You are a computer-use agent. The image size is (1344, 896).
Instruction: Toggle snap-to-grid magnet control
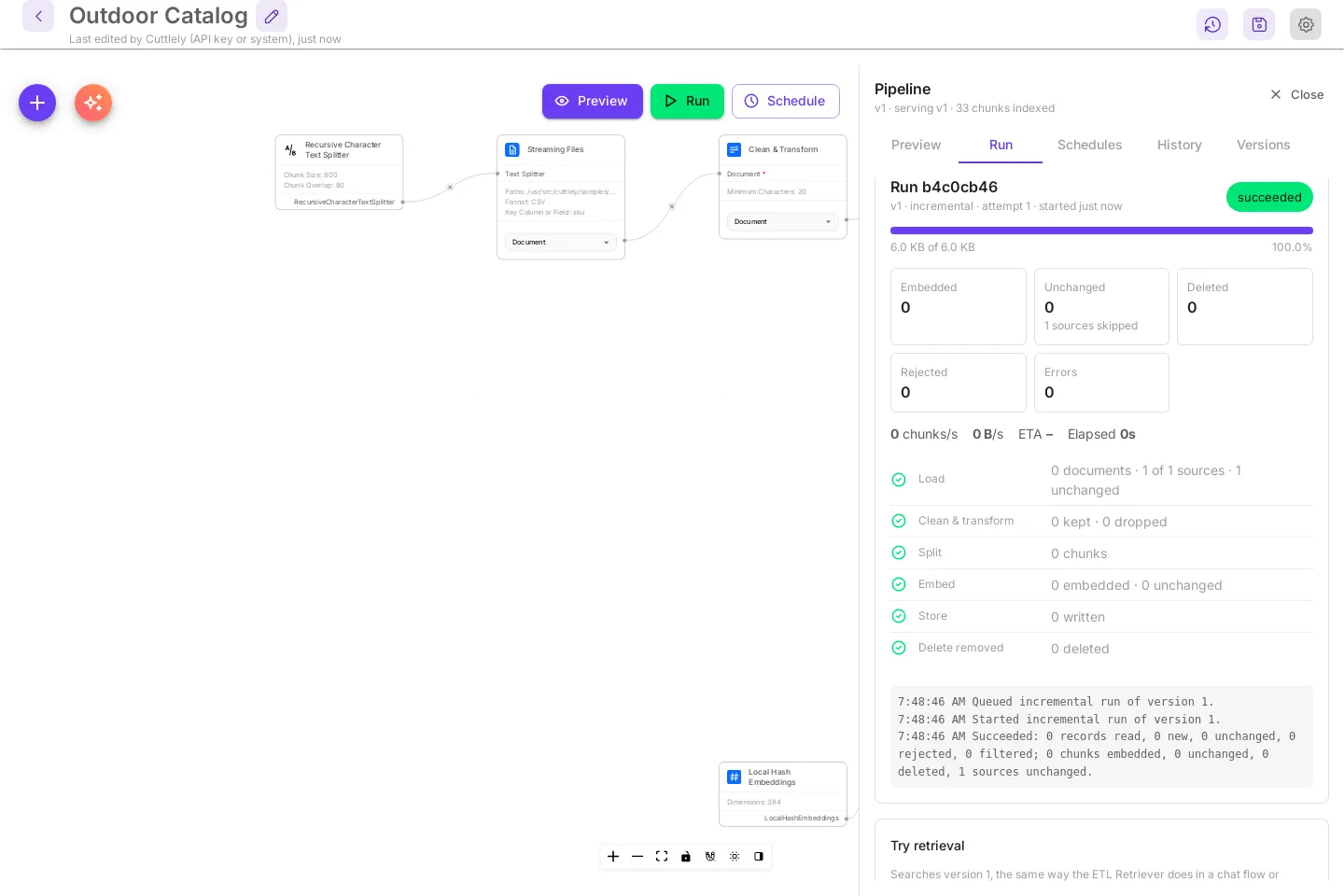710,856
